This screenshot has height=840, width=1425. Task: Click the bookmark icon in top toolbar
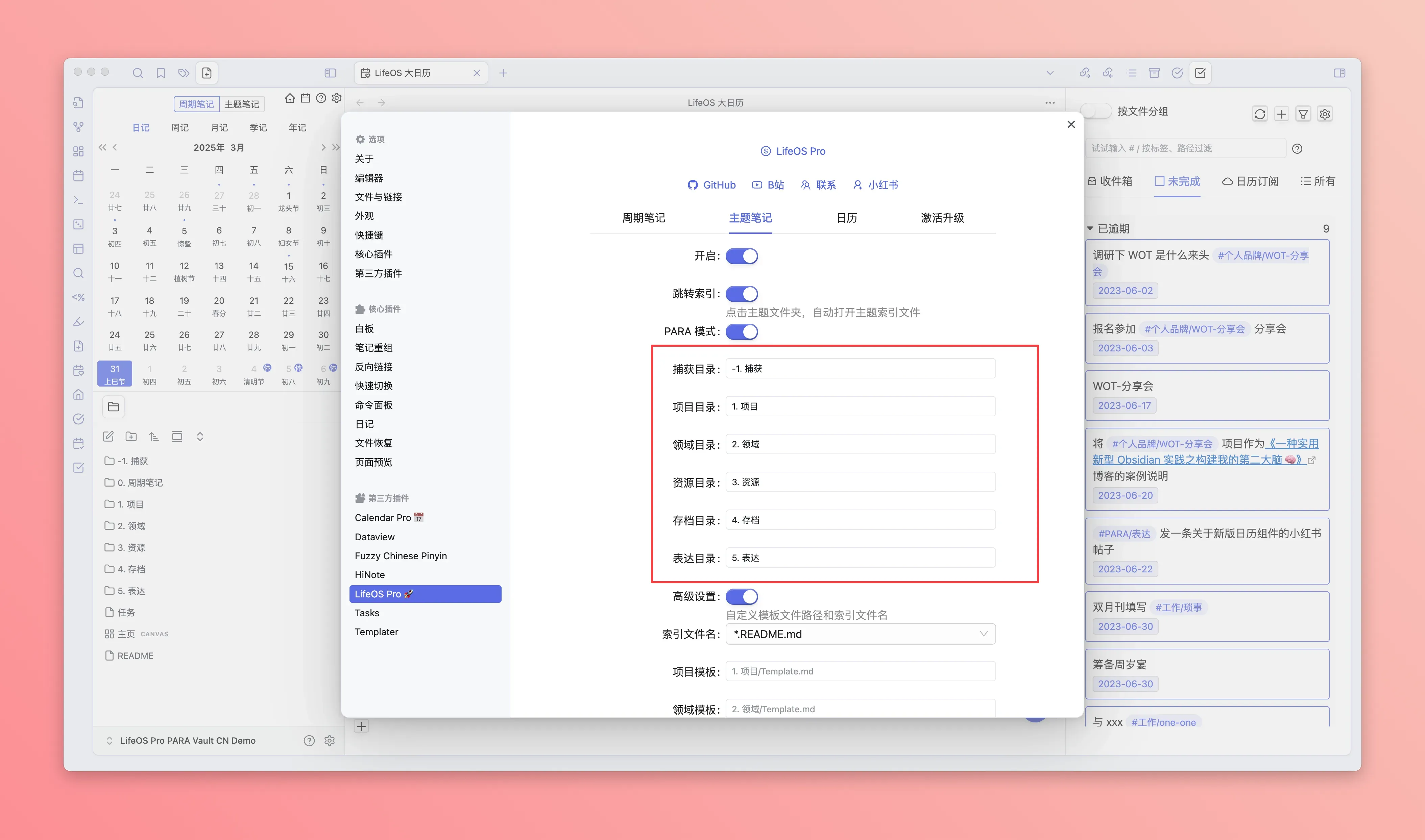(x=161, y=73)
